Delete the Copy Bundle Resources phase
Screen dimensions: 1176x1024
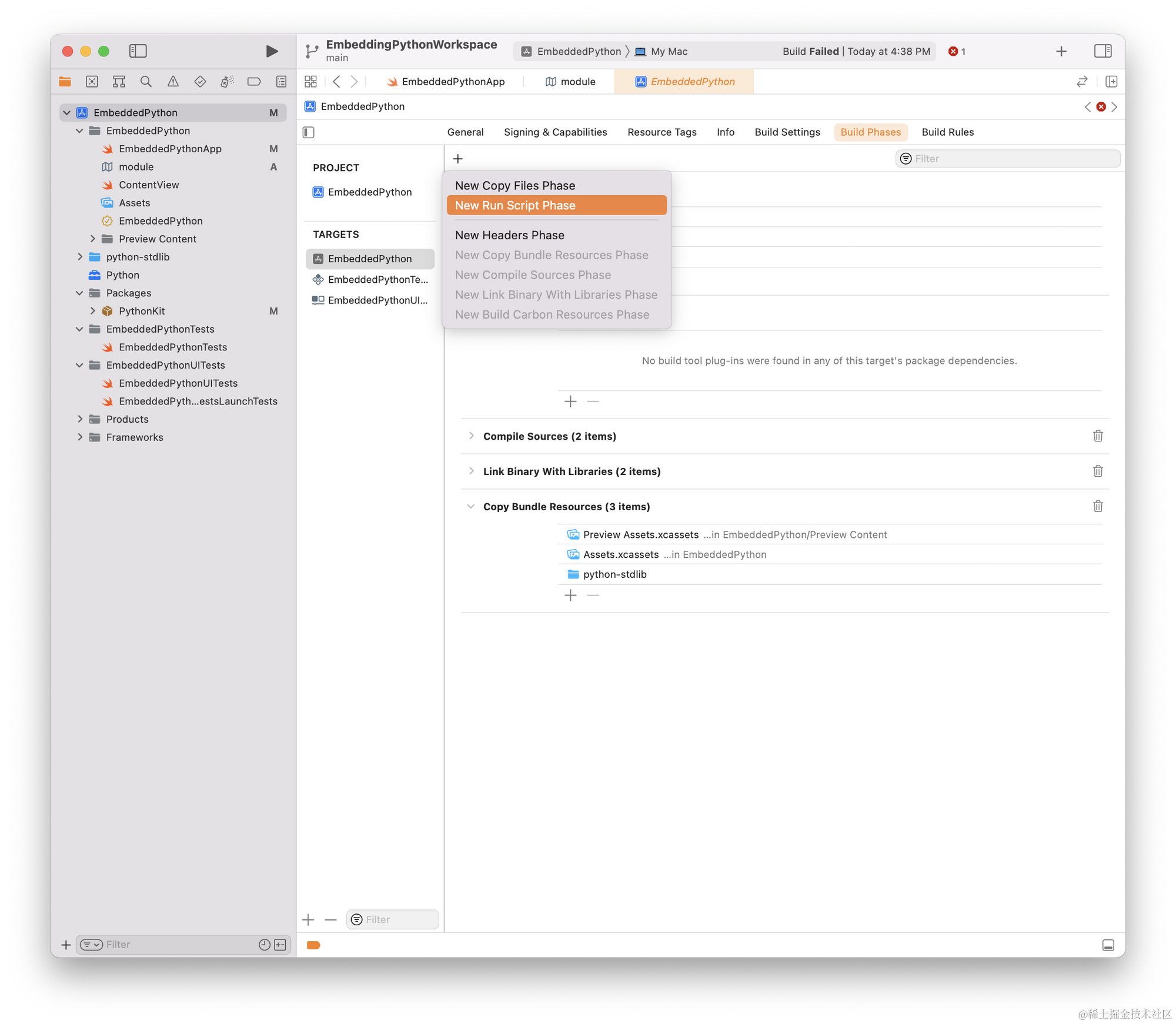point(1097,507)
